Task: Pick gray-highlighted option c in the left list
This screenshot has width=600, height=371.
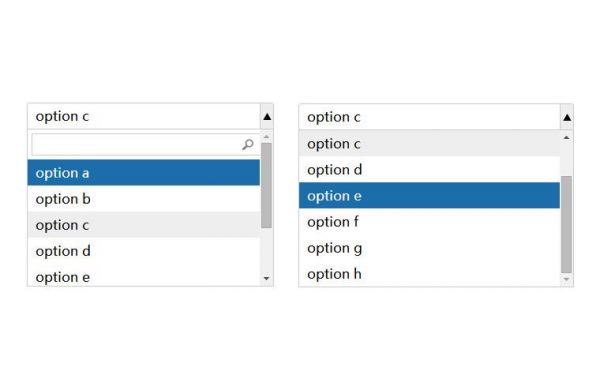Action: click(x=144, y=225)
